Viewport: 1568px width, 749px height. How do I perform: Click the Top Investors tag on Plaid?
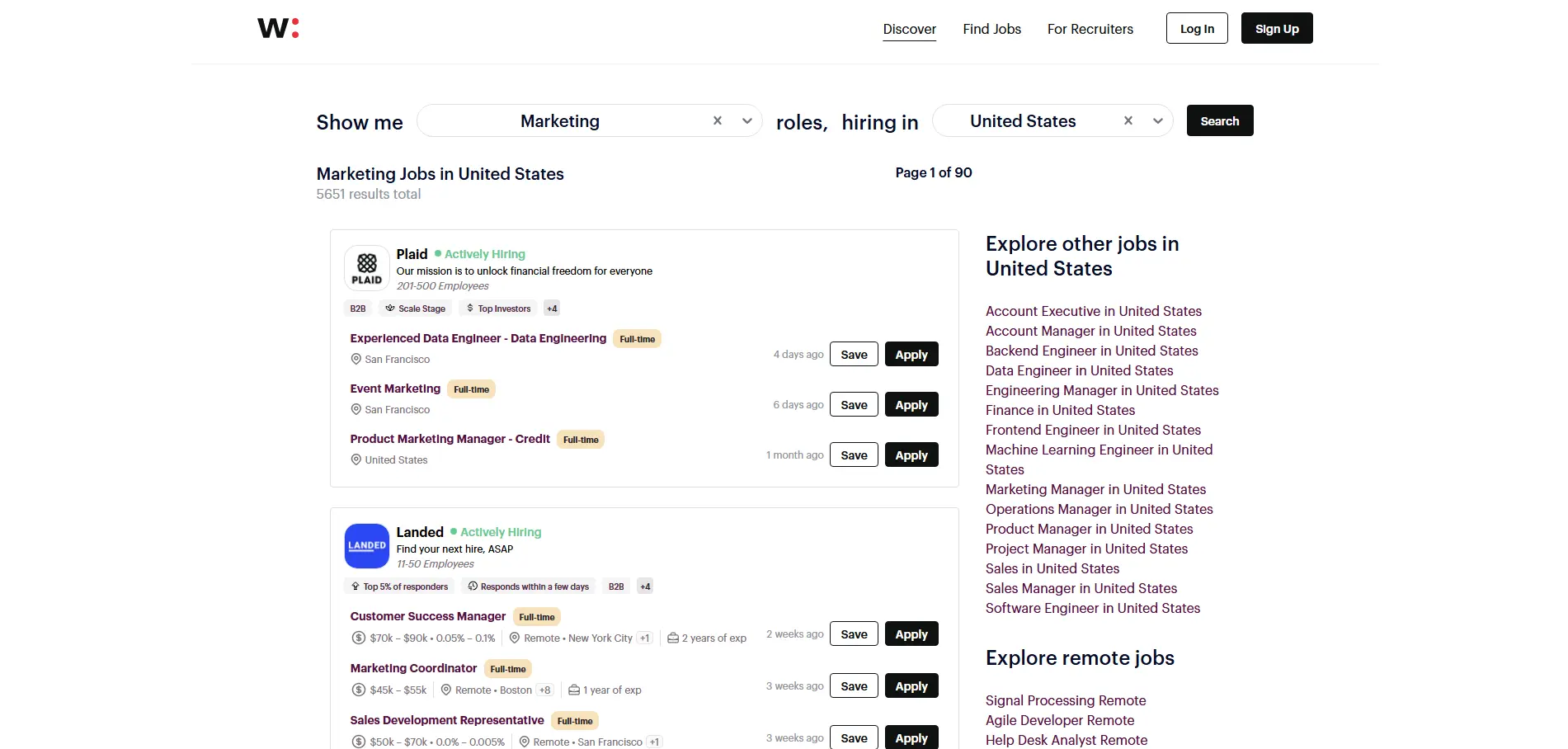coord(498,309)
